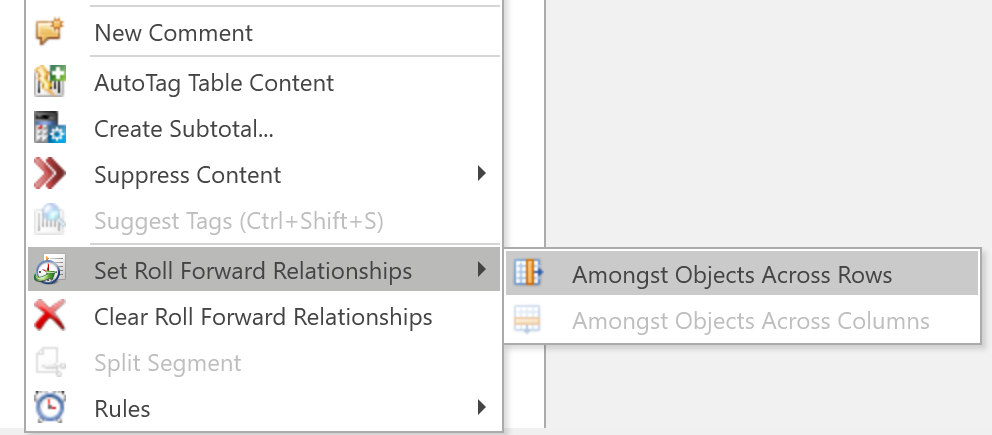Click the AutoTag Table Content barcode icon
The height and width of the screenshot is (435, 992).
[x=50, y=81]
